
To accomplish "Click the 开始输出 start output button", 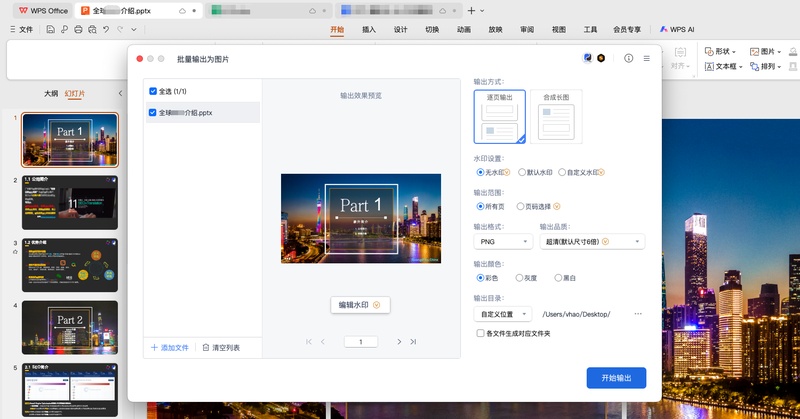I will click(x=616, y=378).
